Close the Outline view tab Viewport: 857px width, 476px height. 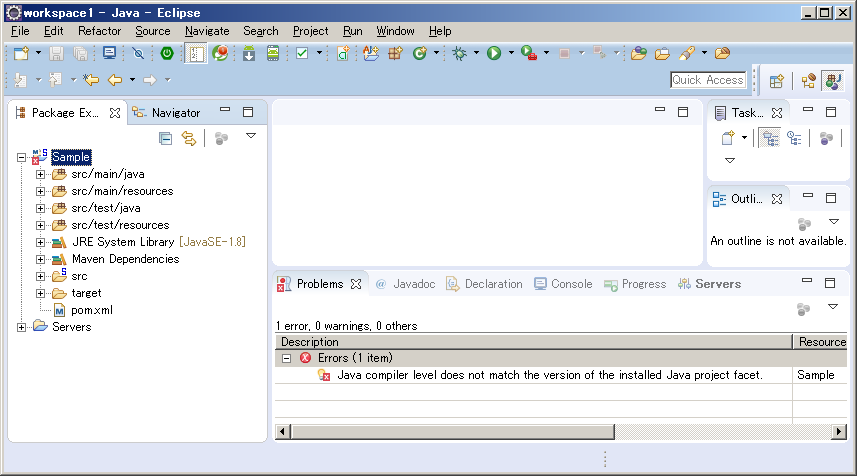(x=777, y=199)
